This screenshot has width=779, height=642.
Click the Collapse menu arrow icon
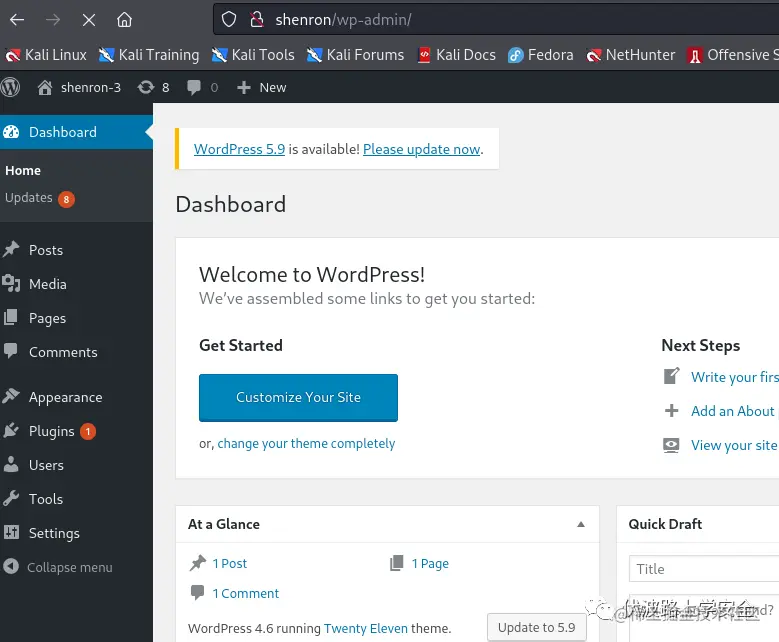(11, 566)
